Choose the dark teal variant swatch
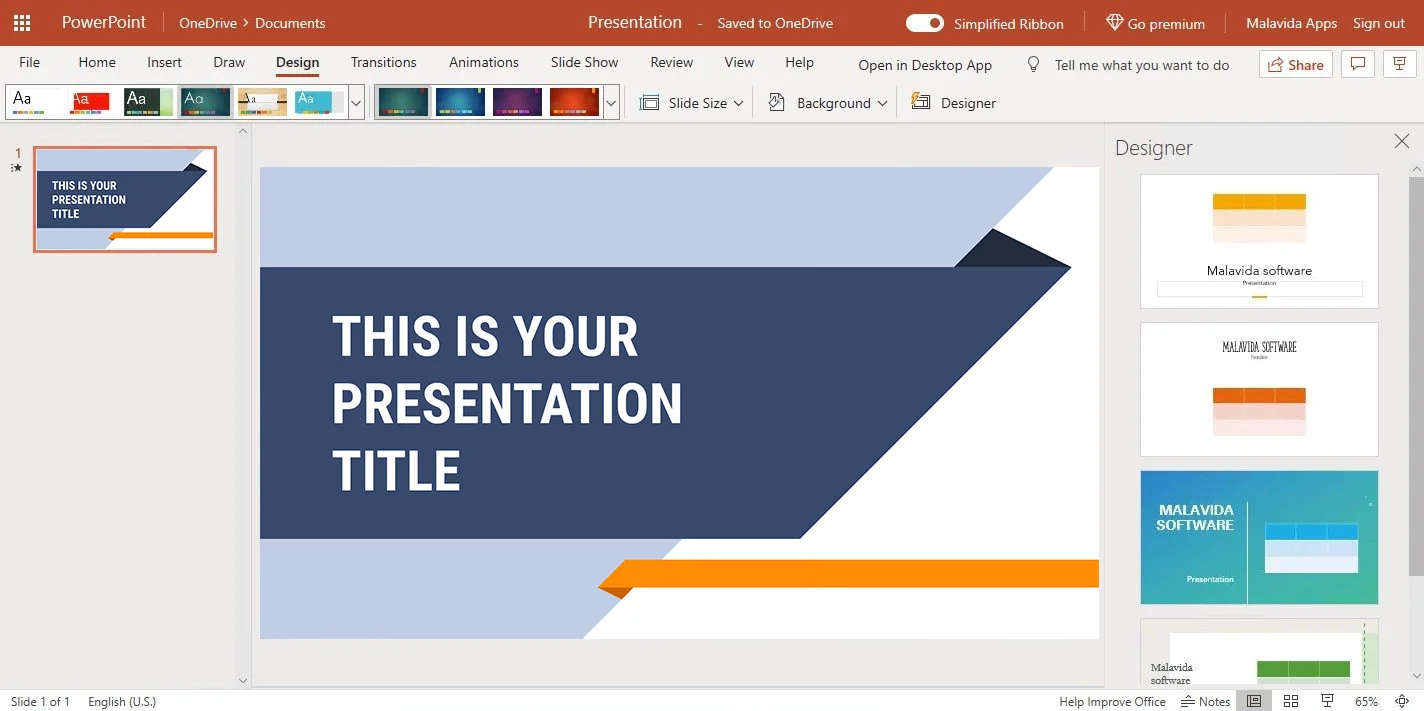Viewport: 1424px width, 711px height. [403, 102]
